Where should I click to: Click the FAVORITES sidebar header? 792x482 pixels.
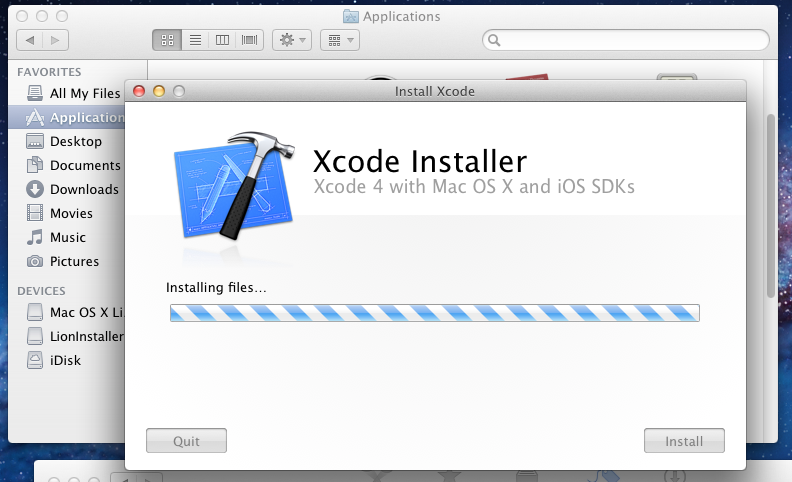[x=49, y=72]
